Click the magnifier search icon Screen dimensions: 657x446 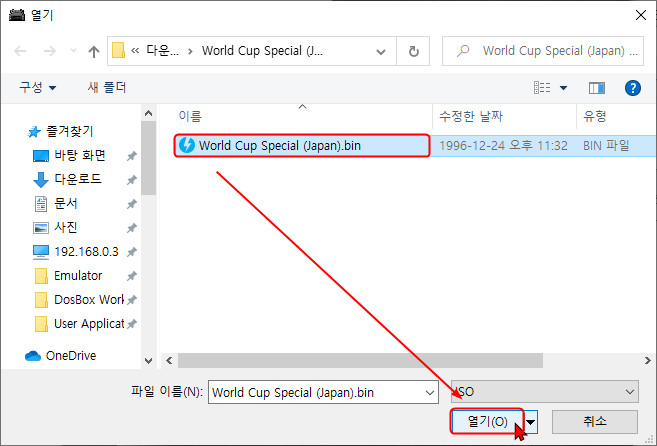click(463, 51)
